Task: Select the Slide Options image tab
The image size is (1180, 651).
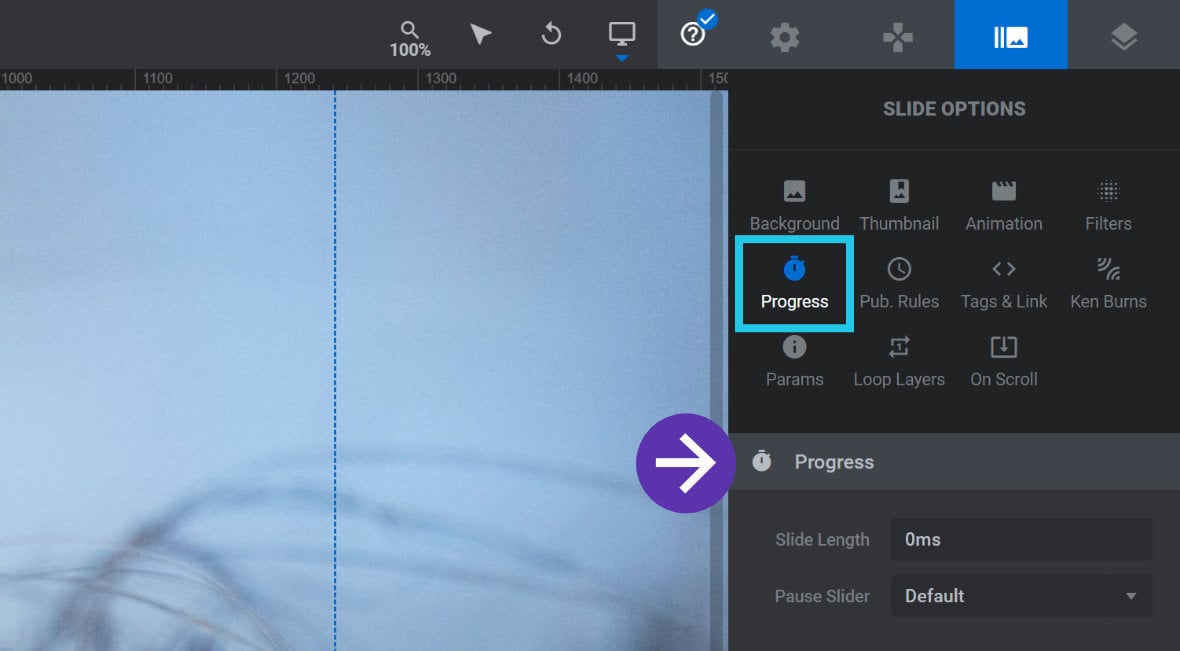Action: [1011, 35]
